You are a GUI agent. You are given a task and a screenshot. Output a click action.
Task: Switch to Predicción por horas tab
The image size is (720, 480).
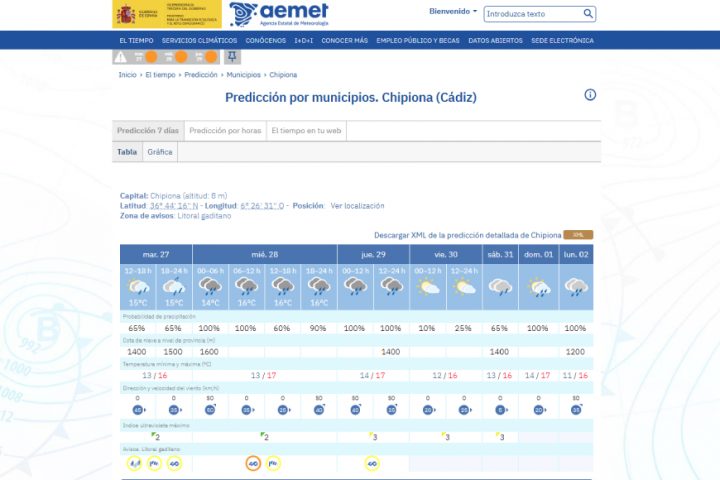pos(225,131)
